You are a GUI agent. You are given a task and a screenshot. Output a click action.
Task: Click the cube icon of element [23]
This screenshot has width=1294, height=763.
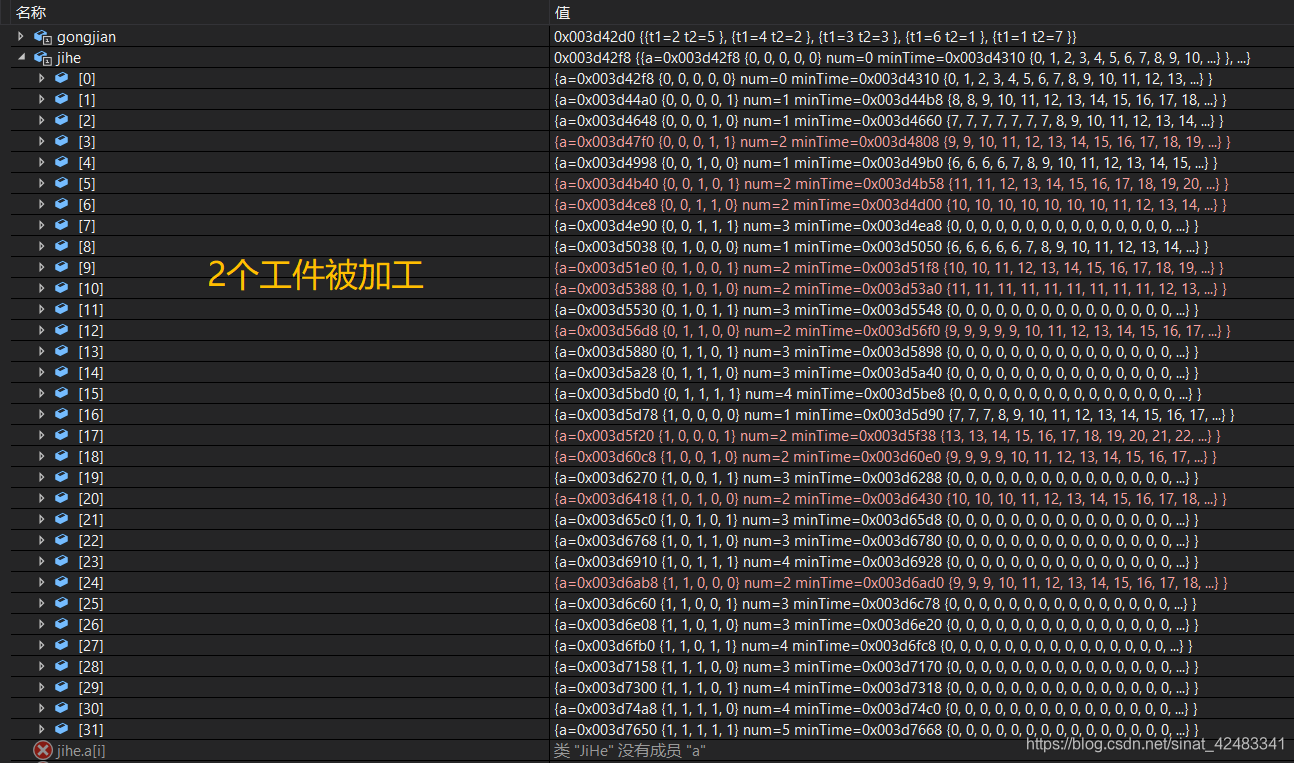coord(62,561)
